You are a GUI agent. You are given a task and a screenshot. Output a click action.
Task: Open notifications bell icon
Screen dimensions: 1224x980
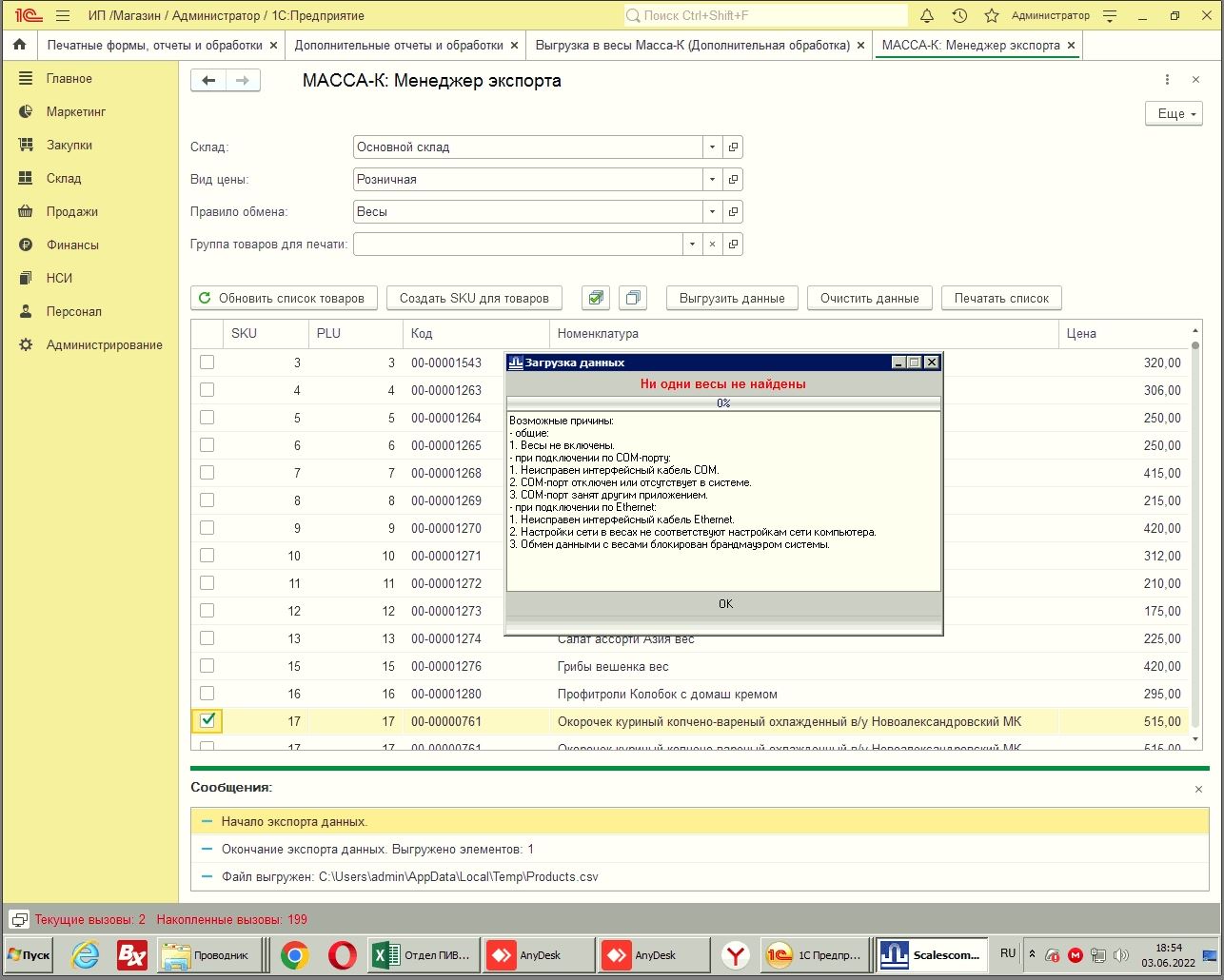pyautogui.click(x=927, y=15)
